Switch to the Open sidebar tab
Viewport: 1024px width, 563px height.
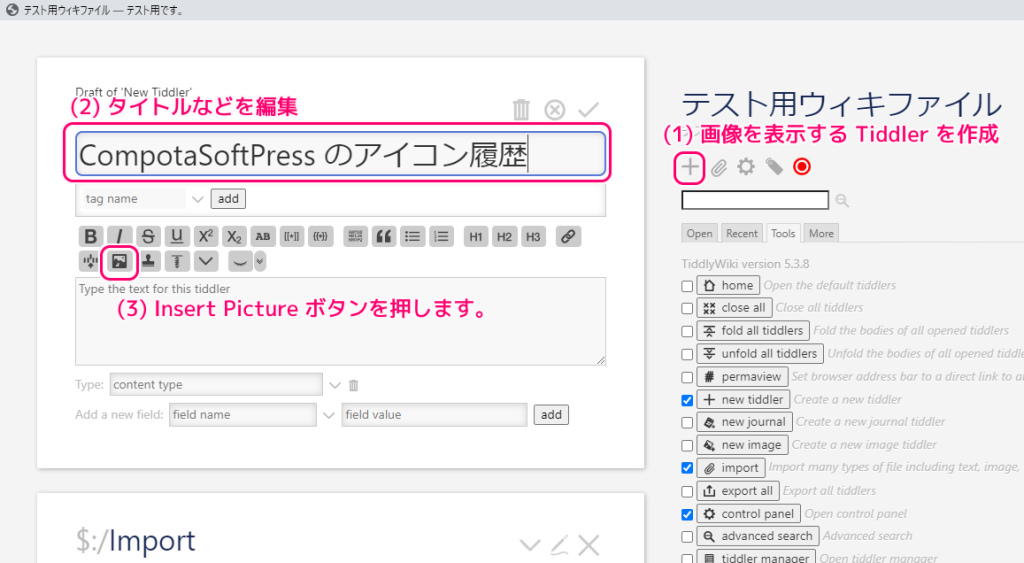[x=699, y=233]
